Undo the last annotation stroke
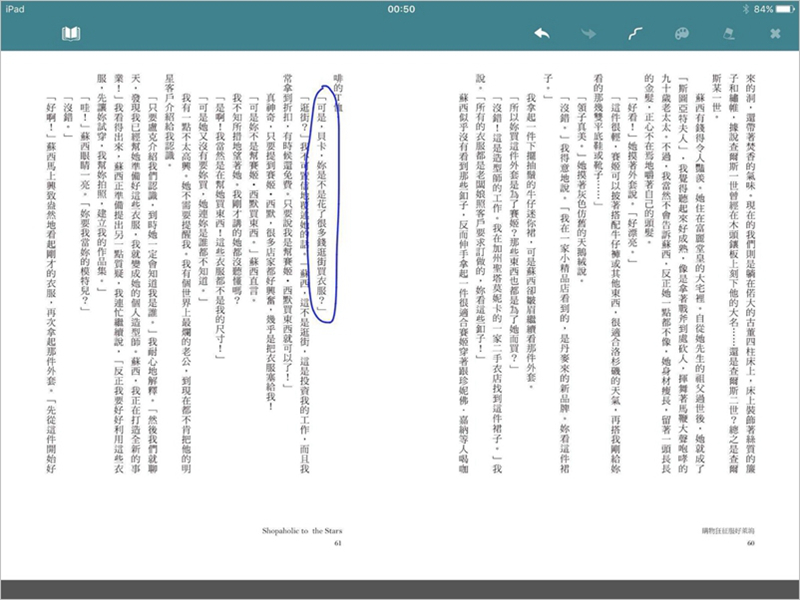The height and width of the screenshot is (600, 800). click(x=541, y=35)
